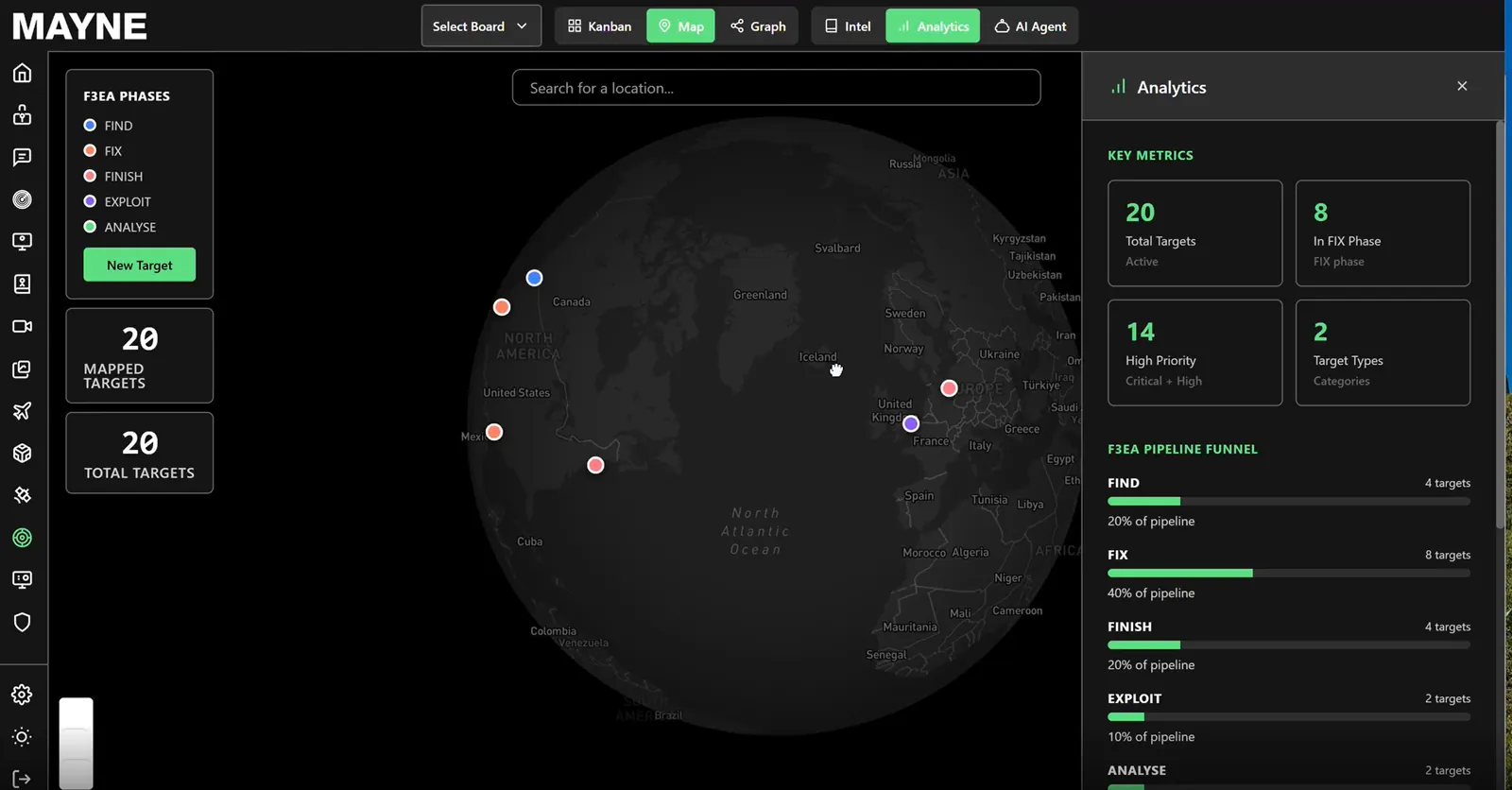Open the Select Board dropdown
The height and width of the screenshot is (790, 1512).
[x=481, y=26]
